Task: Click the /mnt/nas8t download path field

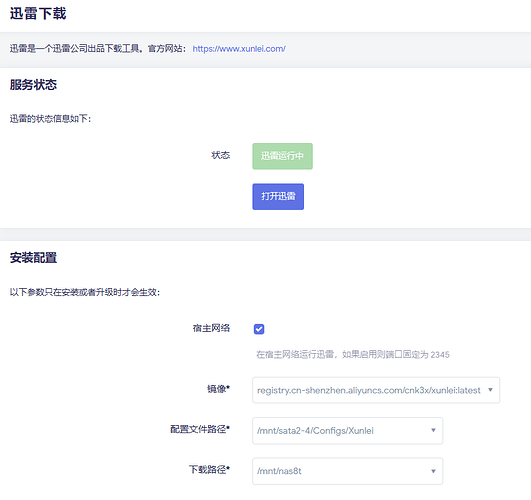Action: tap(347, 471)
